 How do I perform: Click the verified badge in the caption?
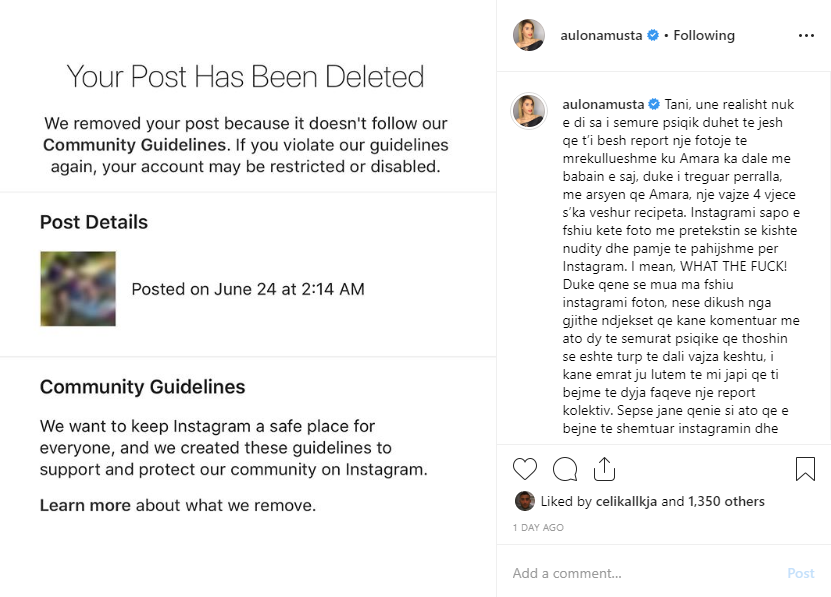tap(655, 104)
